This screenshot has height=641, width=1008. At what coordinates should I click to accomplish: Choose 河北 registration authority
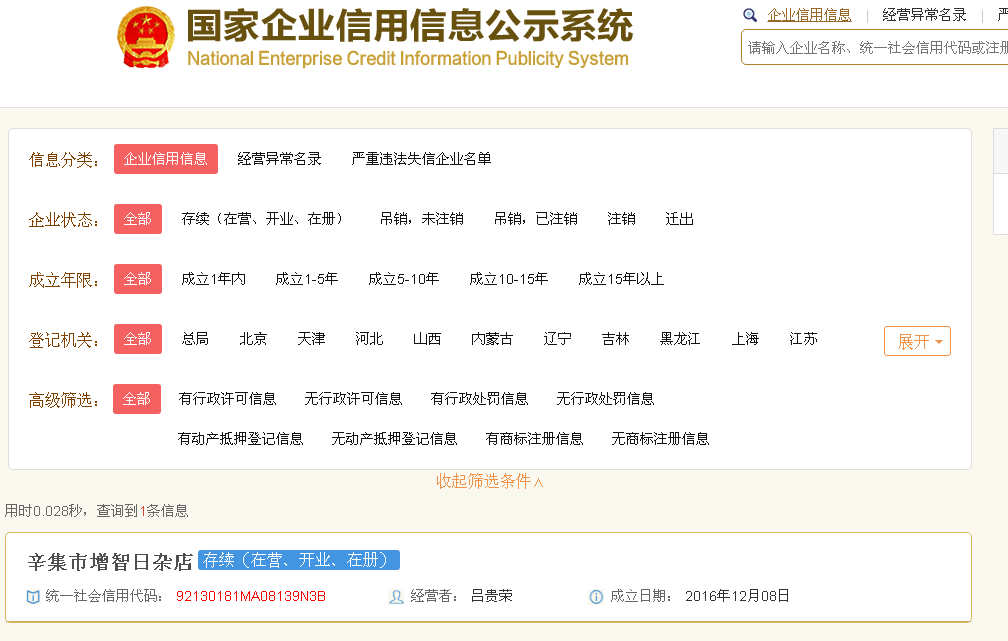pos(369,339)
